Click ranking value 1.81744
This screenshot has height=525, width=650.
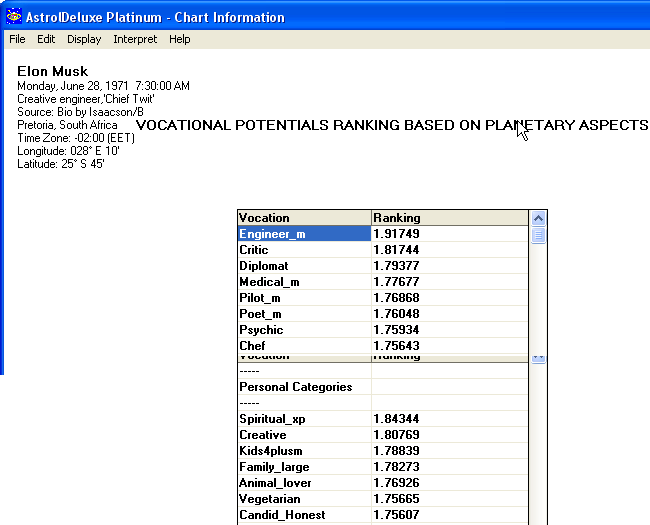tap(396, 250)
